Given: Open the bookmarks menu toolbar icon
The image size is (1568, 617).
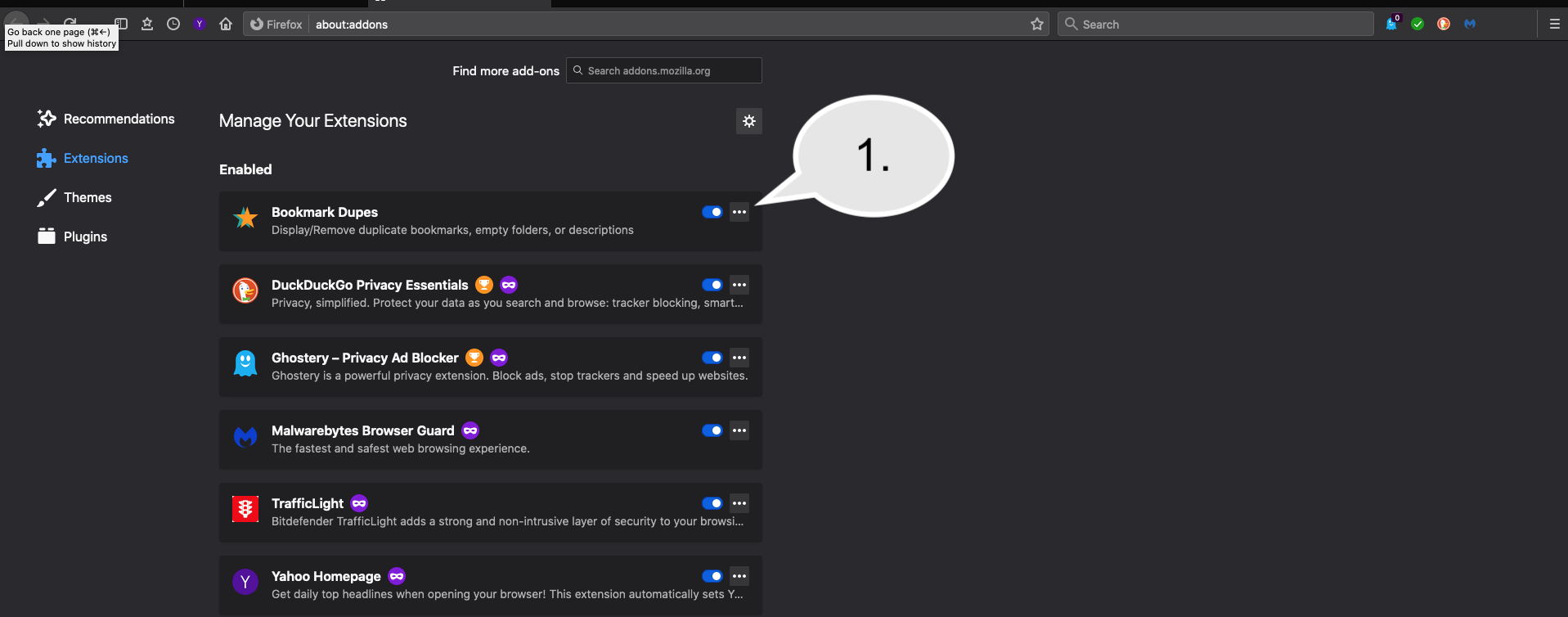Looking at the screenshot, I should 147,24.
